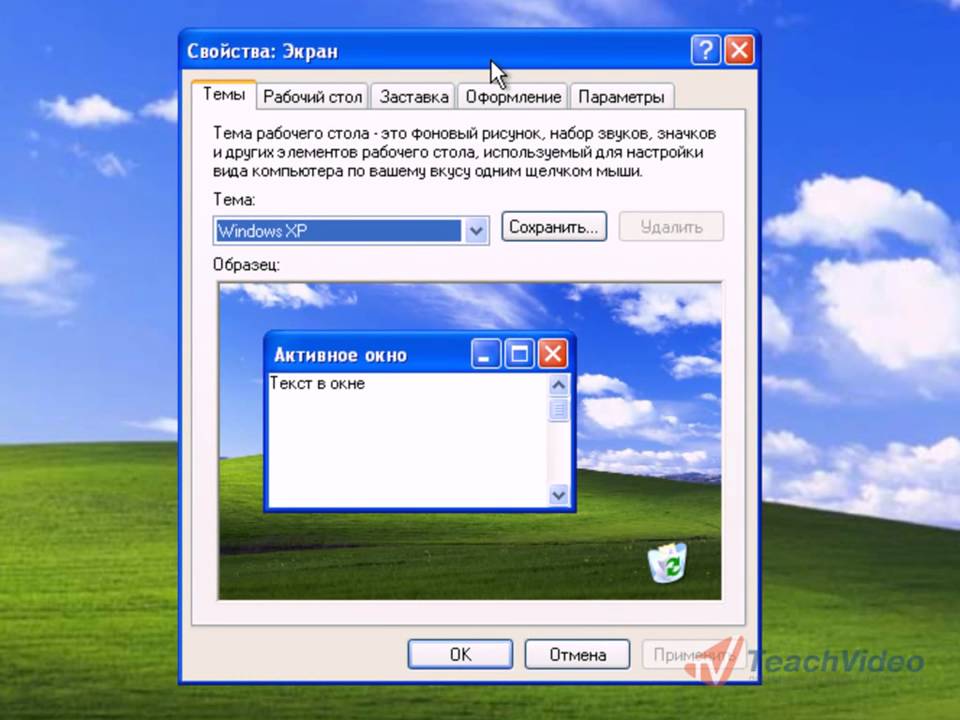The height and width of the screenshot is (720, 960).
Task: Click the Recycle Bin icon in the preview
Action: [x=668, y=563]
